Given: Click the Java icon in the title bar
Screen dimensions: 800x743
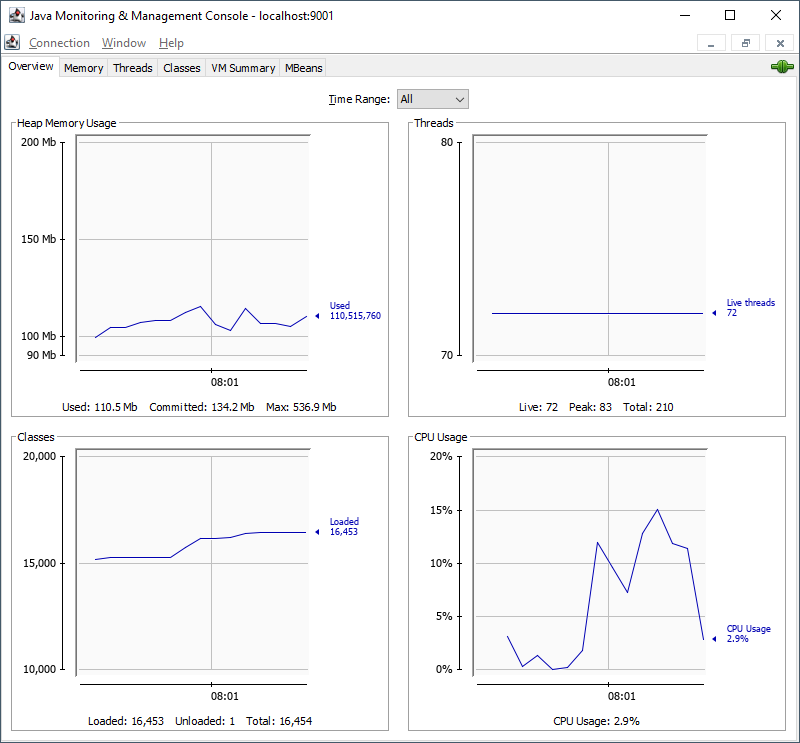Looking at the screenshot, I should tap(16, 16).
